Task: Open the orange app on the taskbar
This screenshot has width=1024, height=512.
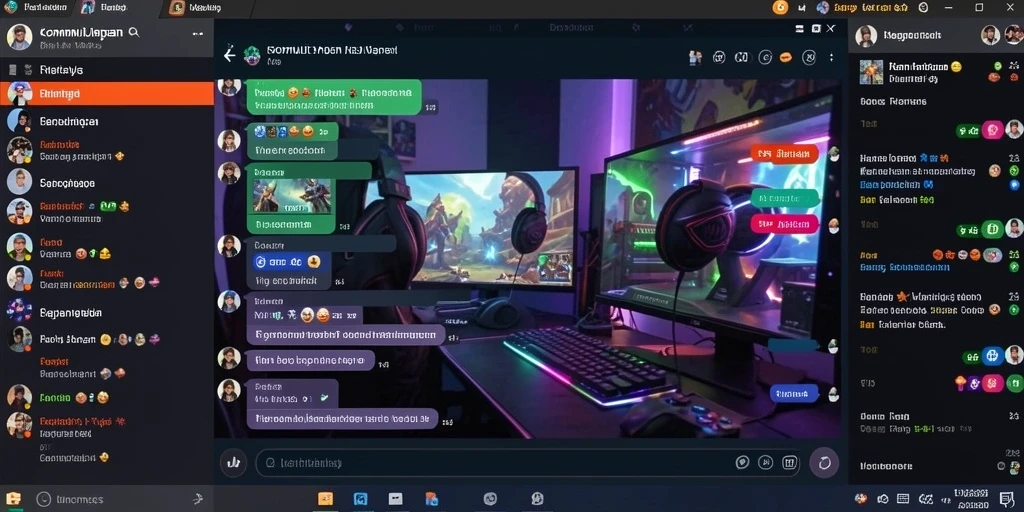Action: [x=325, y=499]
